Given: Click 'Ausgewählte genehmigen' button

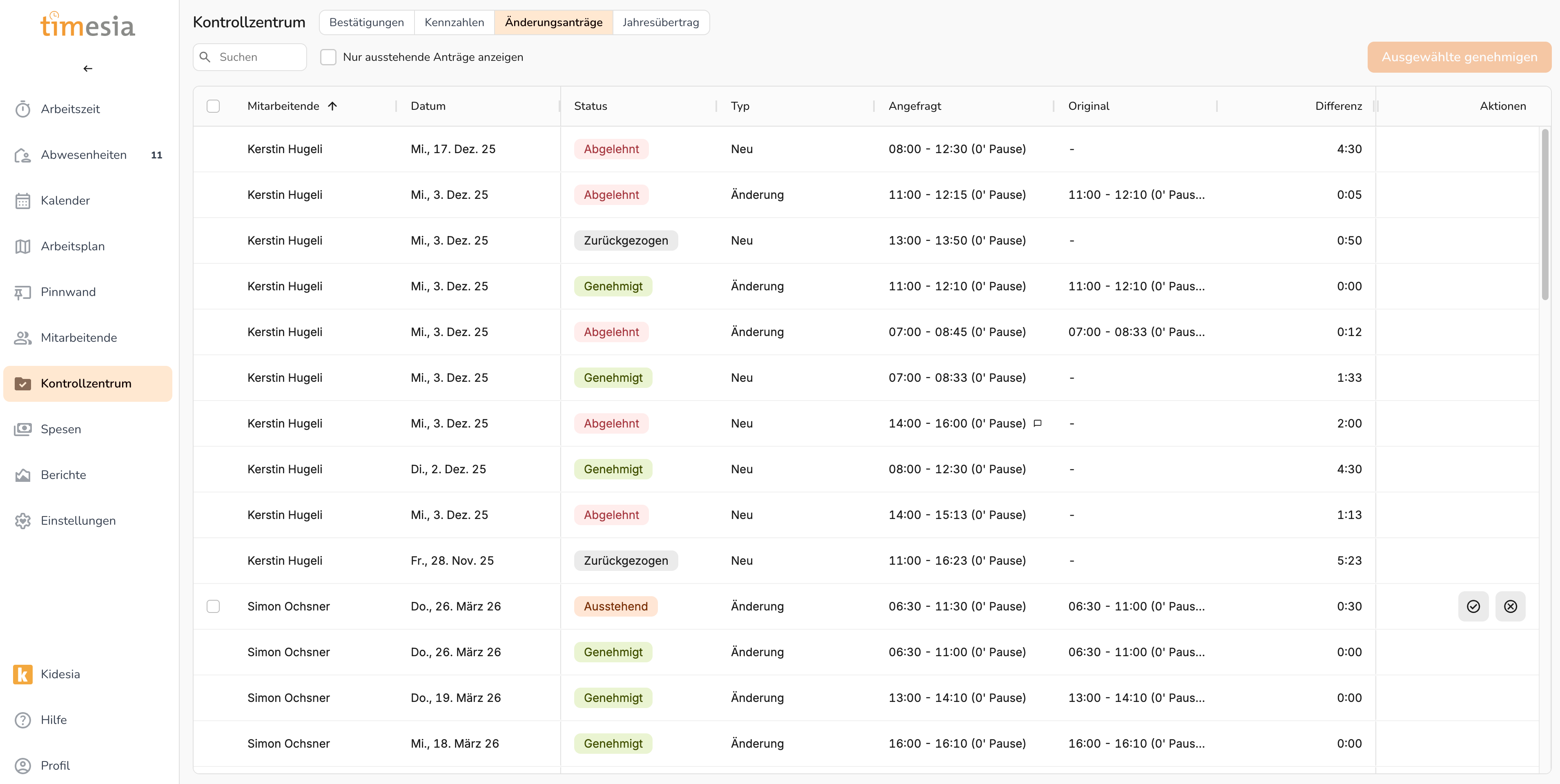Looking at the screenshot, I should tap(1459, 57).
